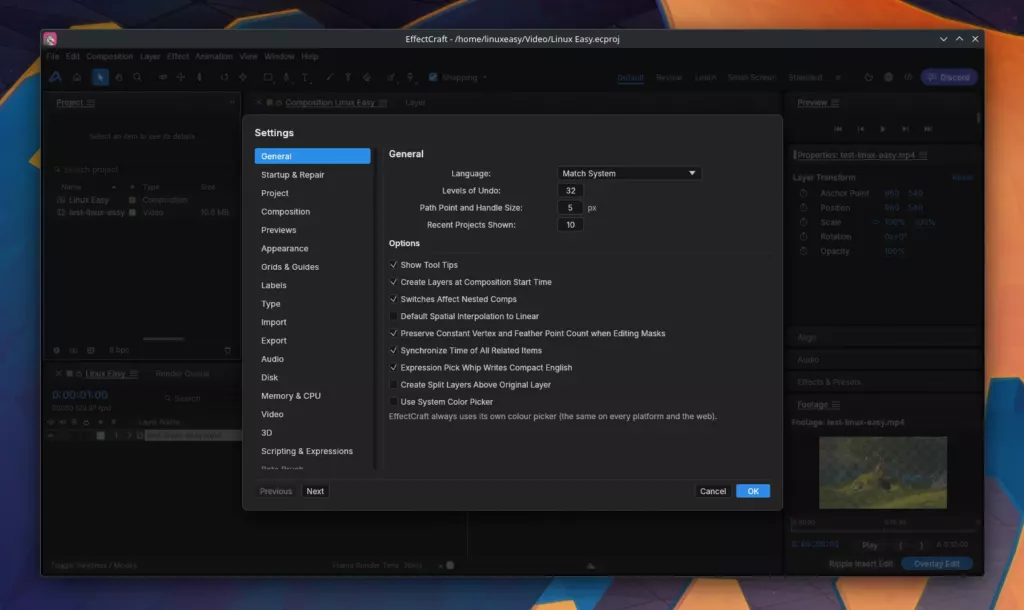Open the Language Match System dropdown

(x=628, y=173)
